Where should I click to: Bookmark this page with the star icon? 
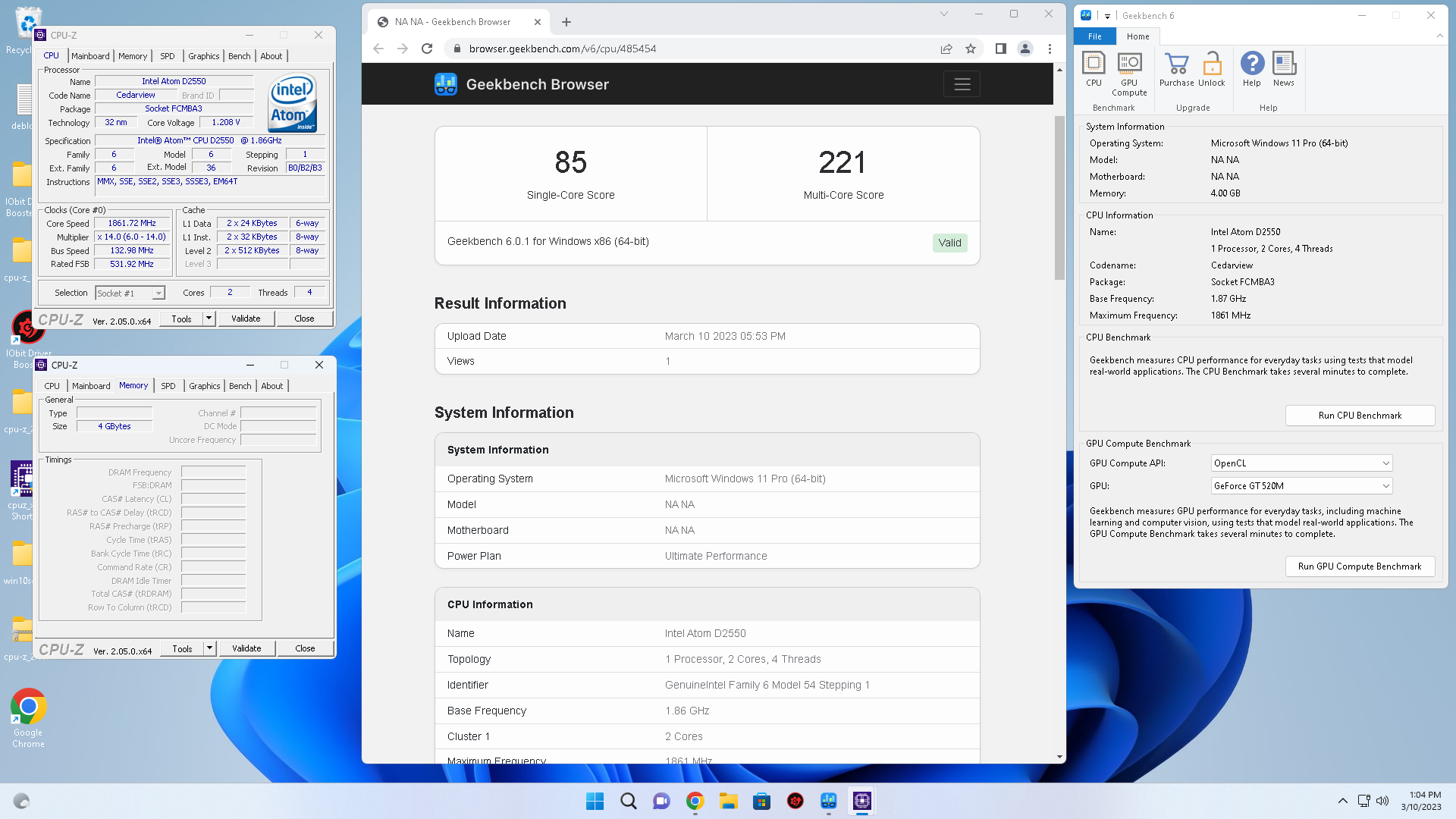click(x=971, y=49)
